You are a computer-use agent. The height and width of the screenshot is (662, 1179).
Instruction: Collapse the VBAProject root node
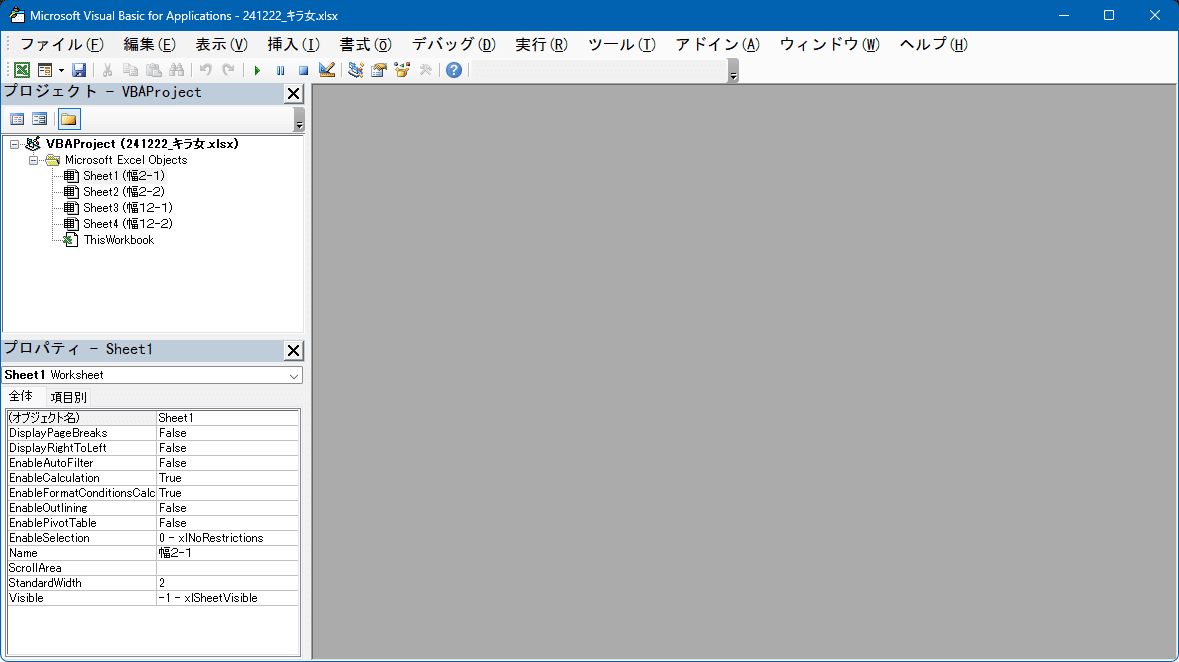point(14,144)
